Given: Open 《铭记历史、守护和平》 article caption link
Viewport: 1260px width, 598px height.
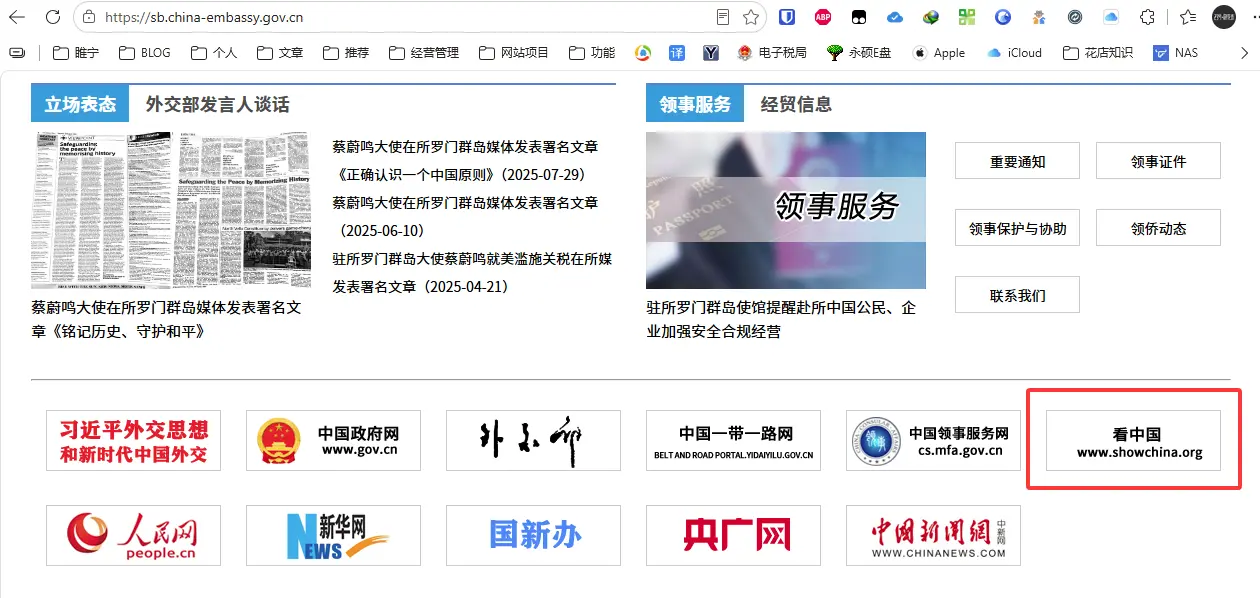Looking at the screenshot, I should click(166, 319).
